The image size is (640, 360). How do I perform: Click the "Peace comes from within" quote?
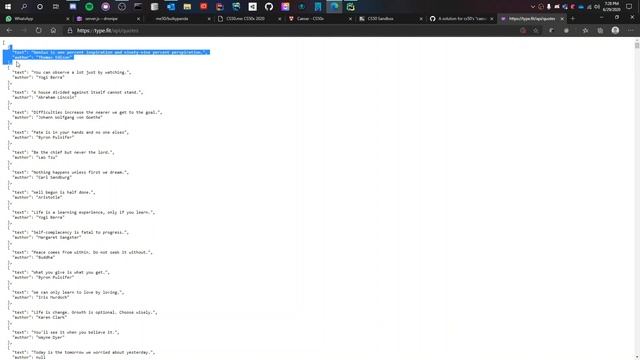(x=82, y=252)
